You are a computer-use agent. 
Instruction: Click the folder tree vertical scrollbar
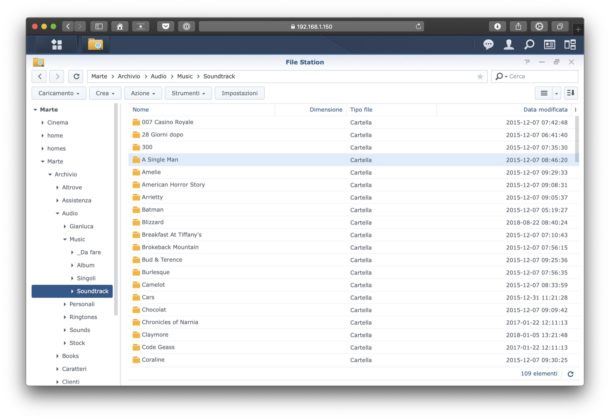[x=116, y=210]
